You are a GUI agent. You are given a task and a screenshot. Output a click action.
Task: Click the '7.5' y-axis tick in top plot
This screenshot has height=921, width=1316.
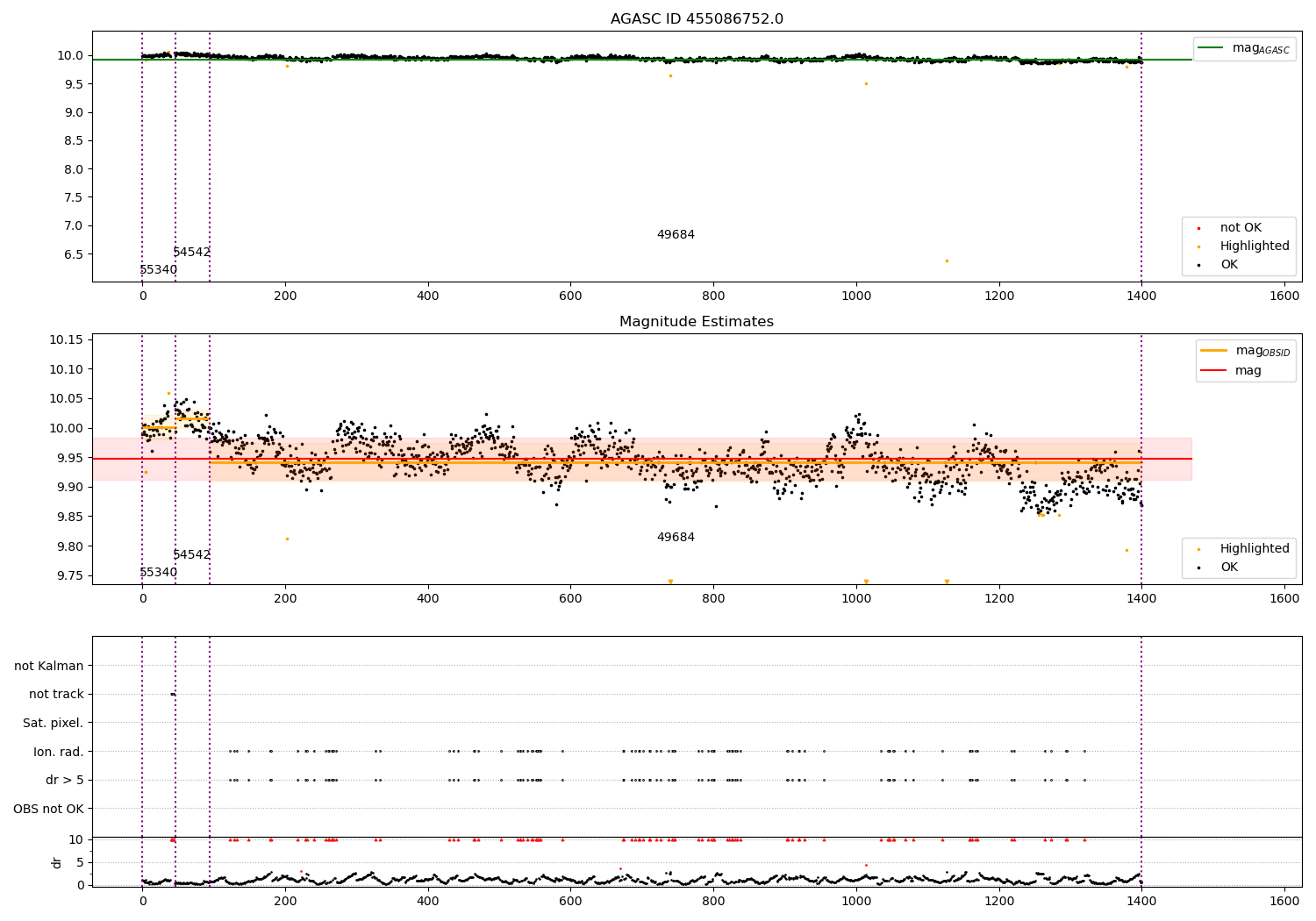(73, 197)
